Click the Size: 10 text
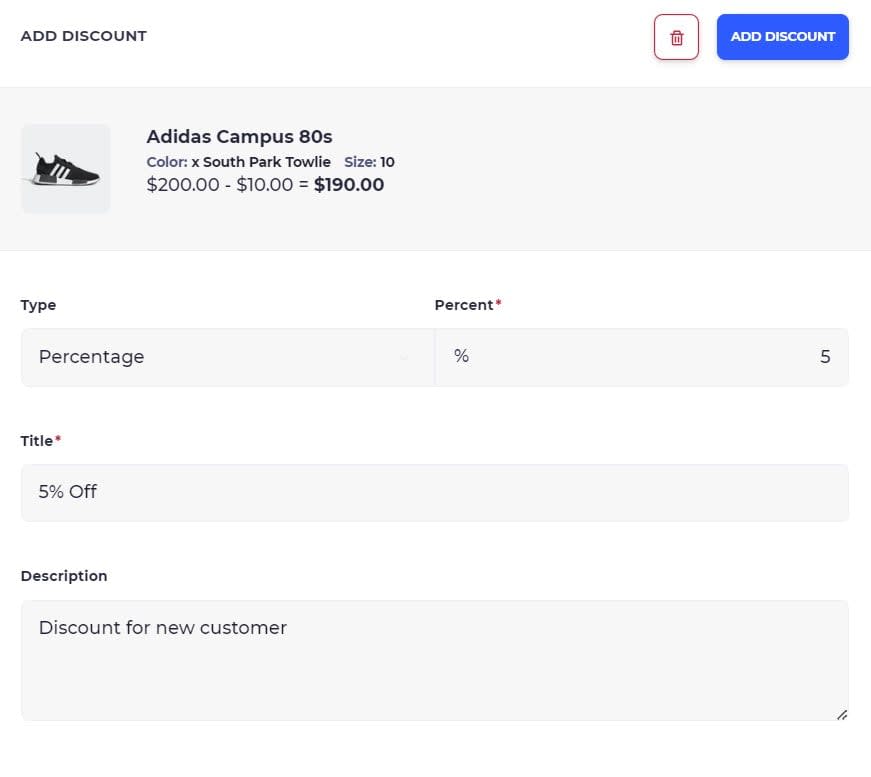The height and width of the screenshot is (777, 871). [x=369, y=162]
